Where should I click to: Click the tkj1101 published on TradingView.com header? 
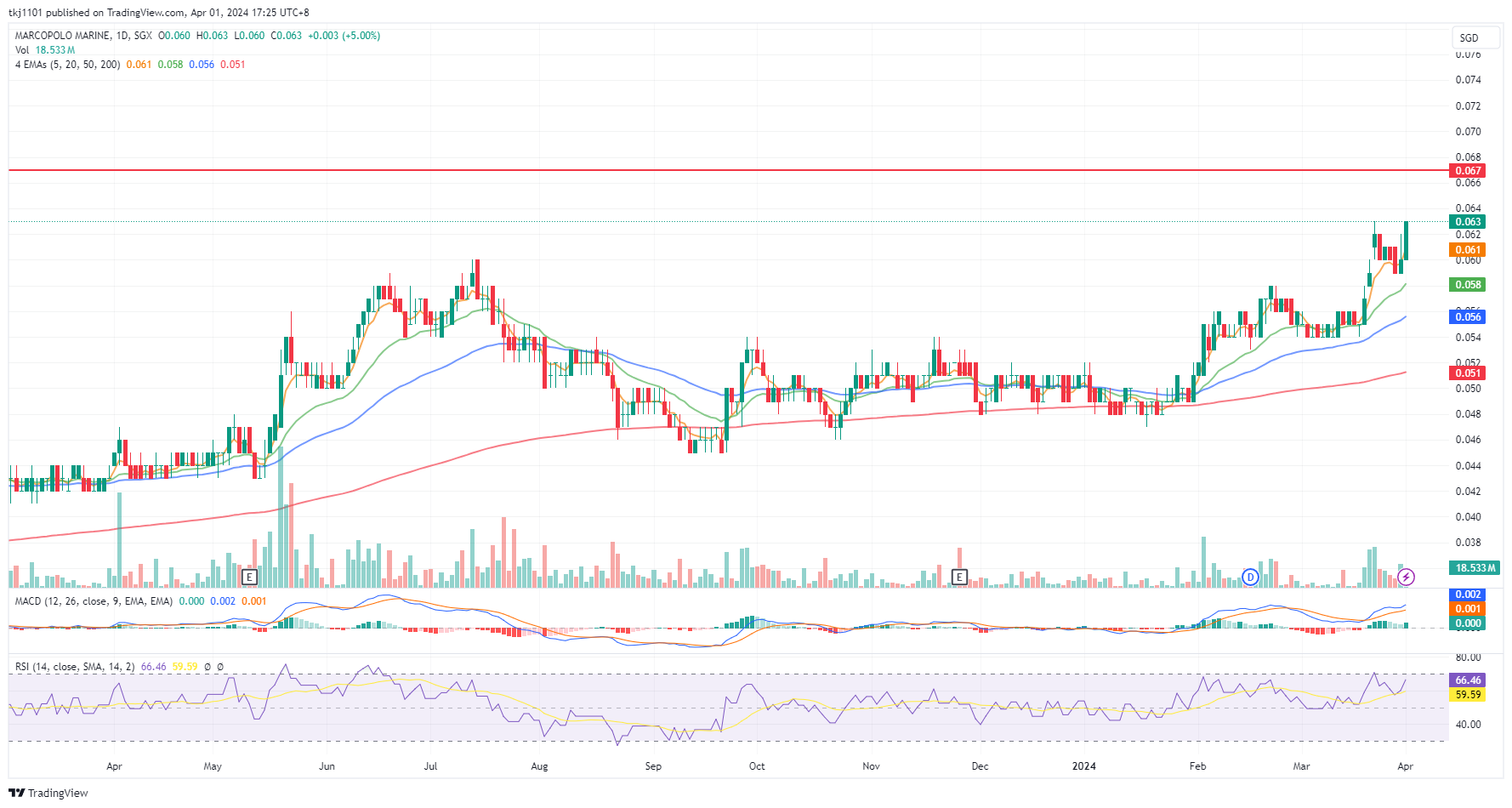158,13
